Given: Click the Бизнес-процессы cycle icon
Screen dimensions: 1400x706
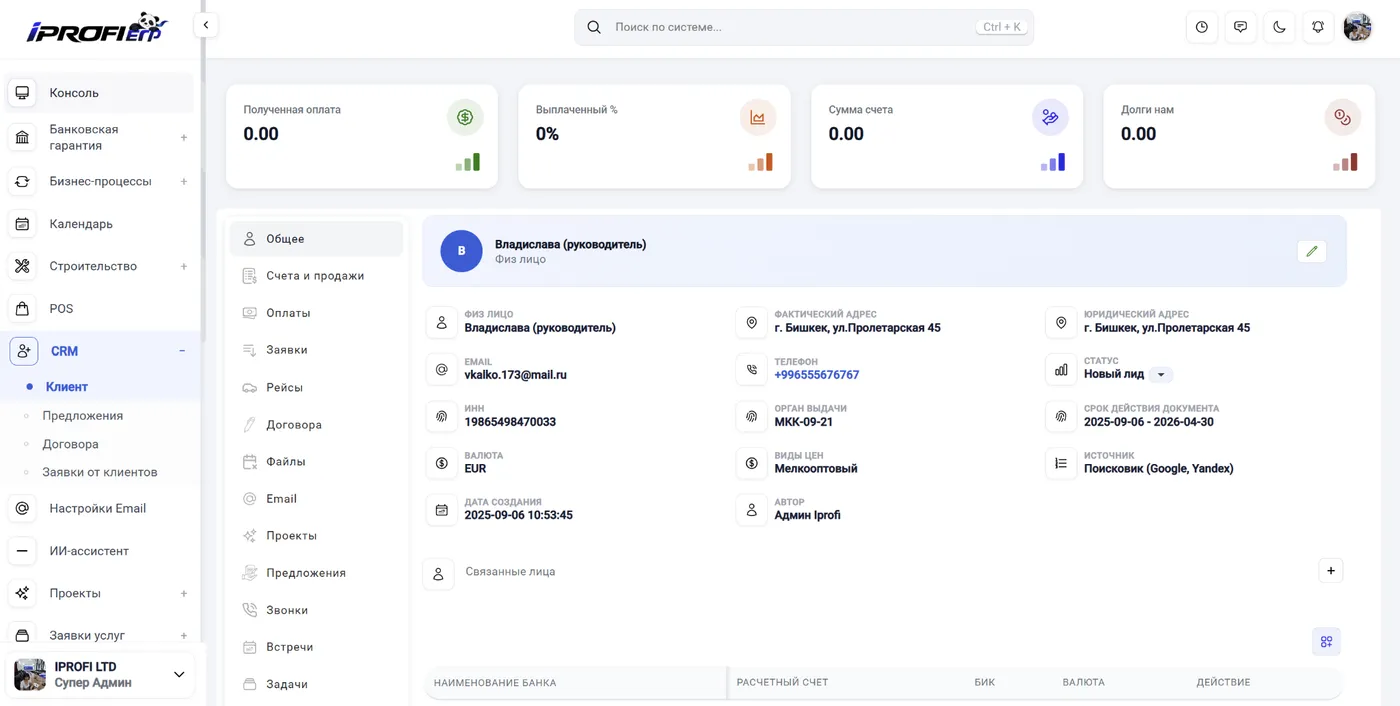Looking at the screenshot, I should click(x=22, y=182).
